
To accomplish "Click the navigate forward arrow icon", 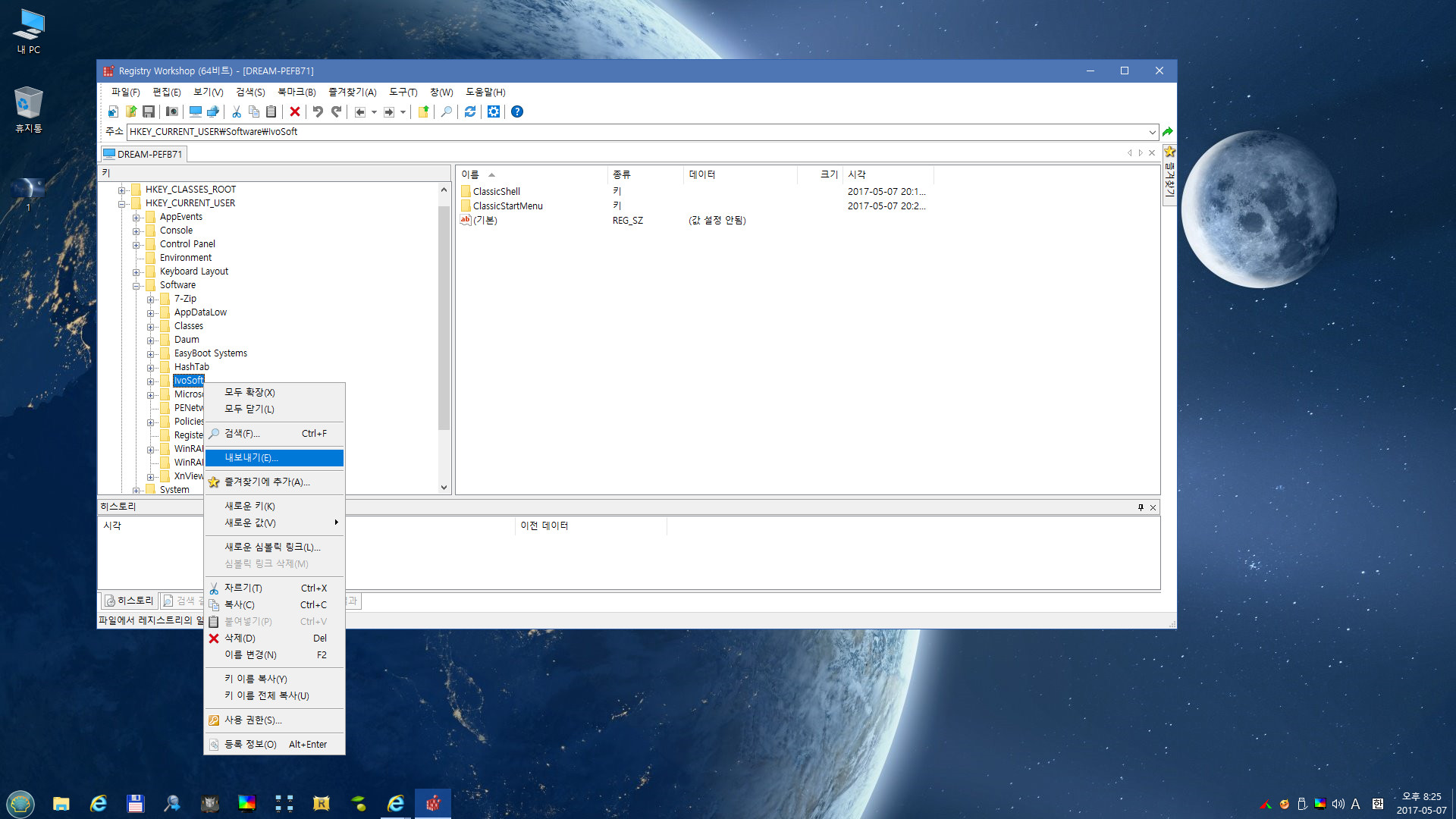I will click(389, 112).
